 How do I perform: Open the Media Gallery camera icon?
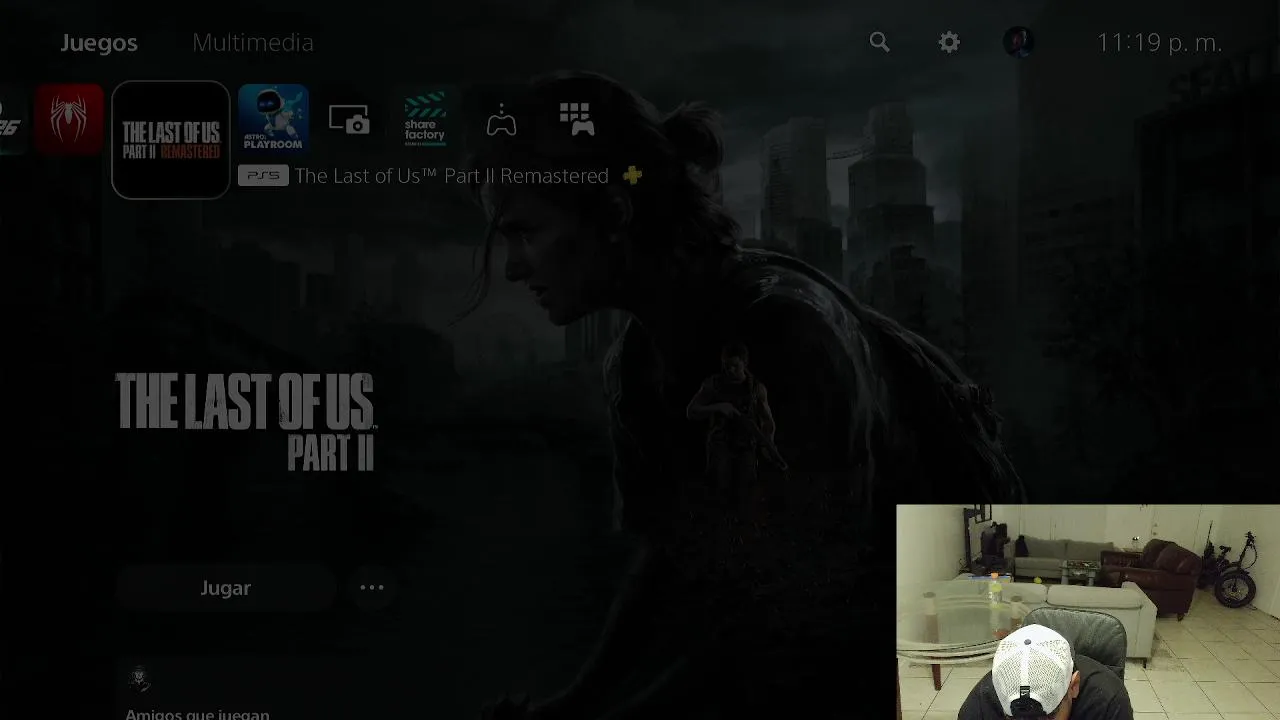click(x=349, y=121)
